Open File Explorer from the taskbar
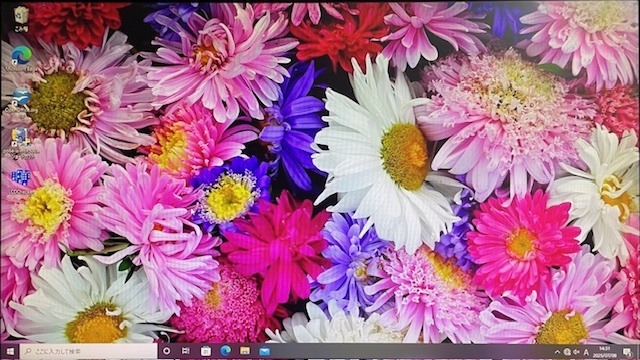The image size is (640, 360). click(x=245, y=351)
